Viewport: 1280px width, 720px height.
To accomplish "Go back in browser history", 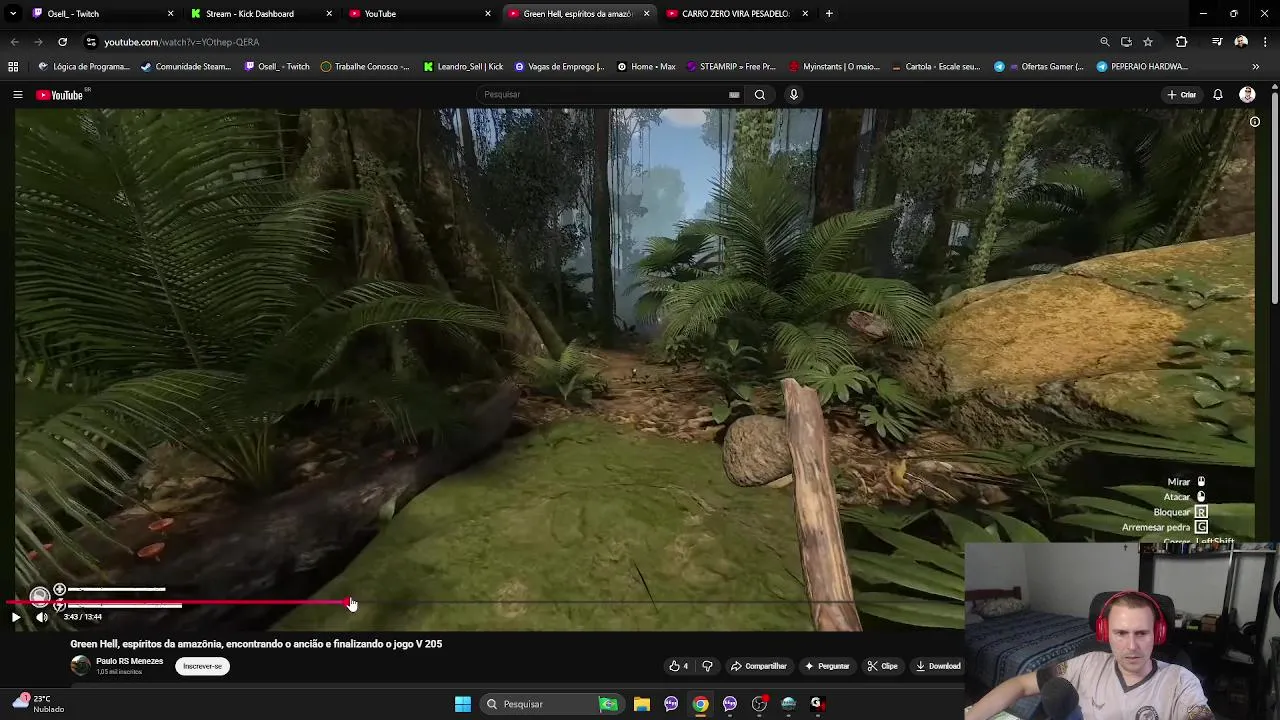I will (14, 42).
